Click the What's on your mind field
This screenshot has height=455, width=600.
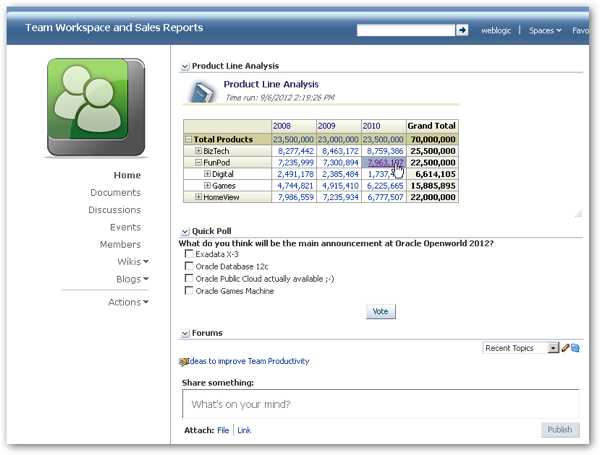380,404
